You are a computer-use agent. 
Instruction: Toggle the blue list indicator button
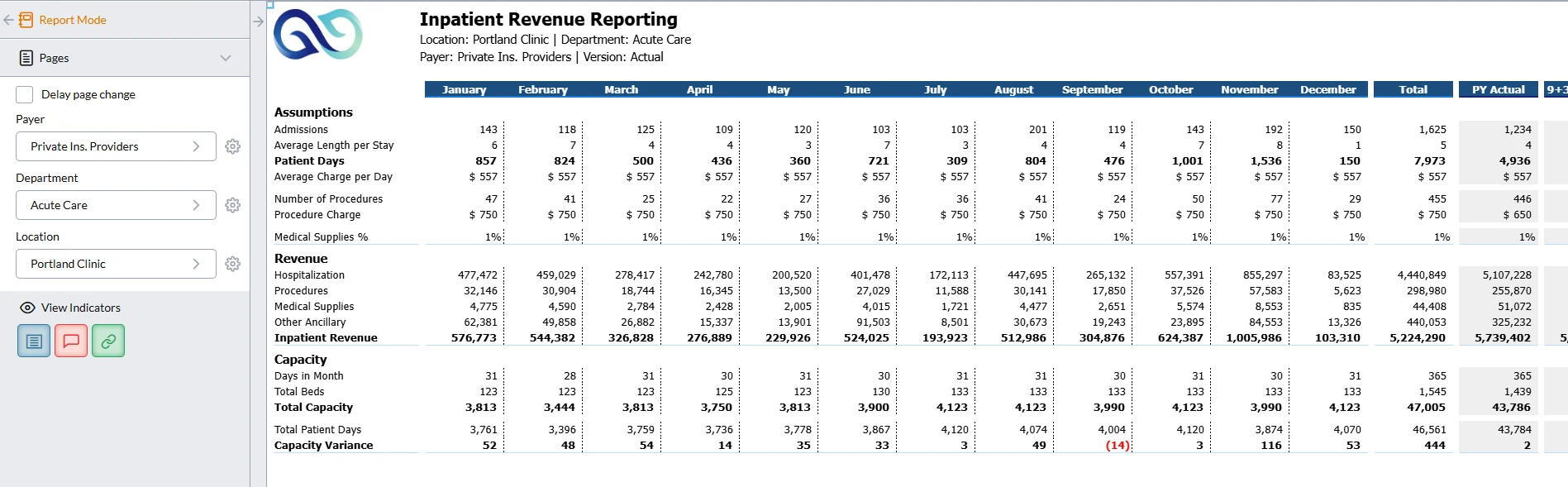[34, 341]
